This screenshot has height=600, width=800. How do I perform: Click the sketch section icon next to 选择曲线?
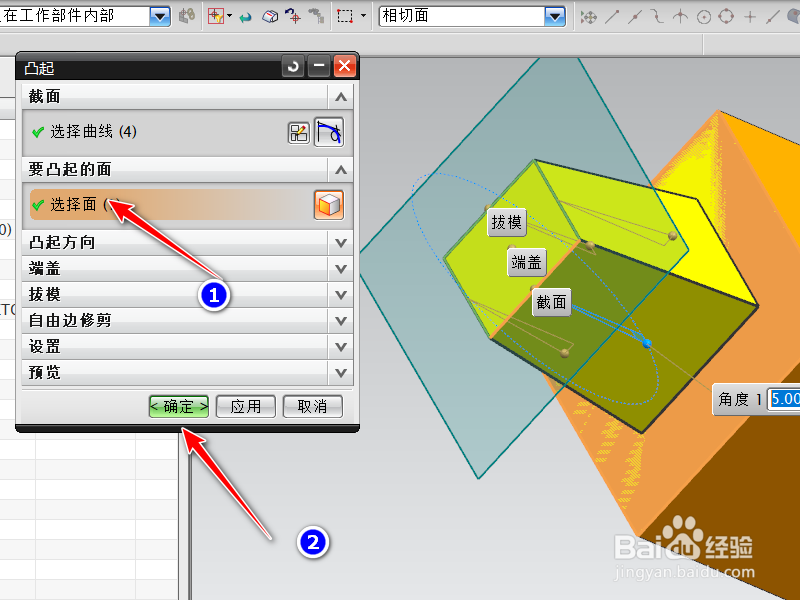point(298,133)
